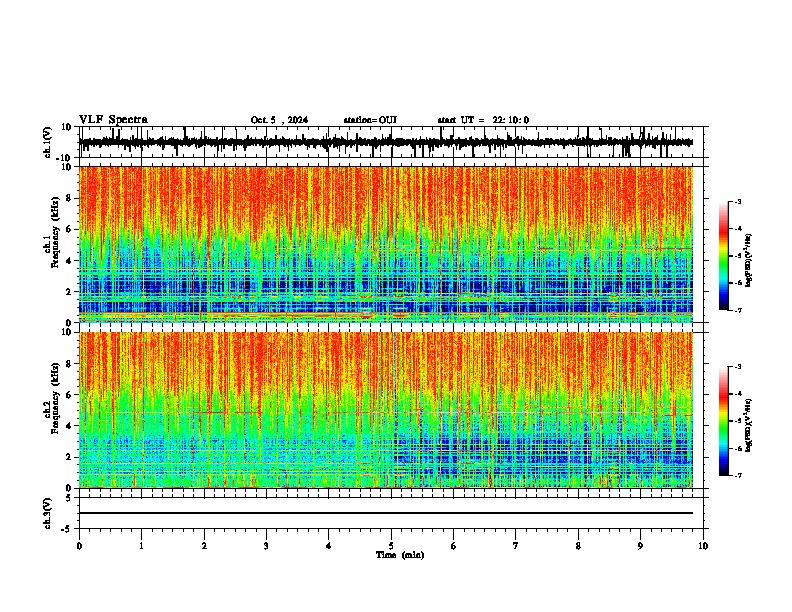This screenshot has width=792, height=612.
Task: Select the ch.2 colorbar log(PSD) label
Action: [x=749, y=425]
